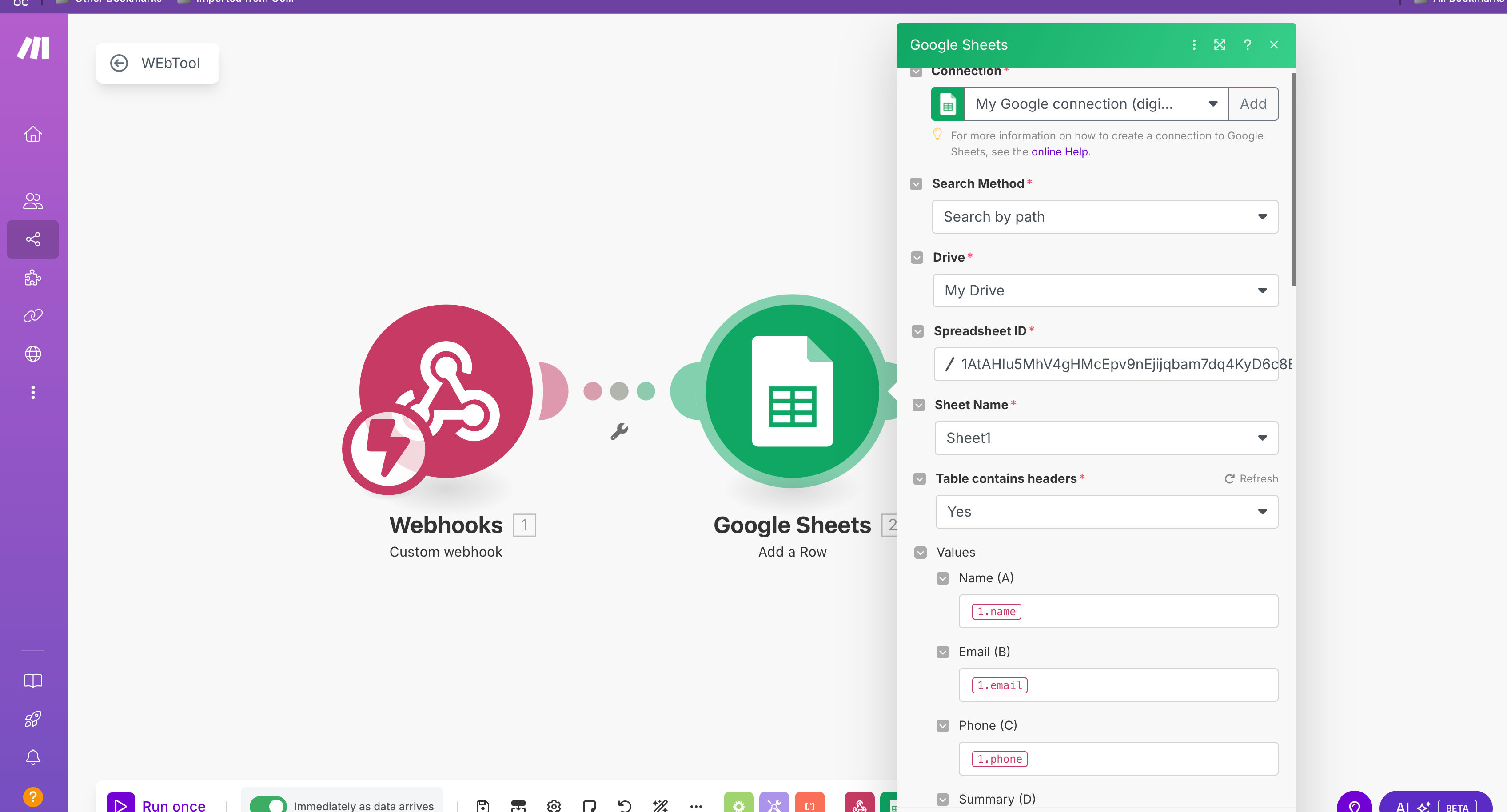Screen dimensions: 1507x812
Task: Add a note with notes icon
Action: 589,806
